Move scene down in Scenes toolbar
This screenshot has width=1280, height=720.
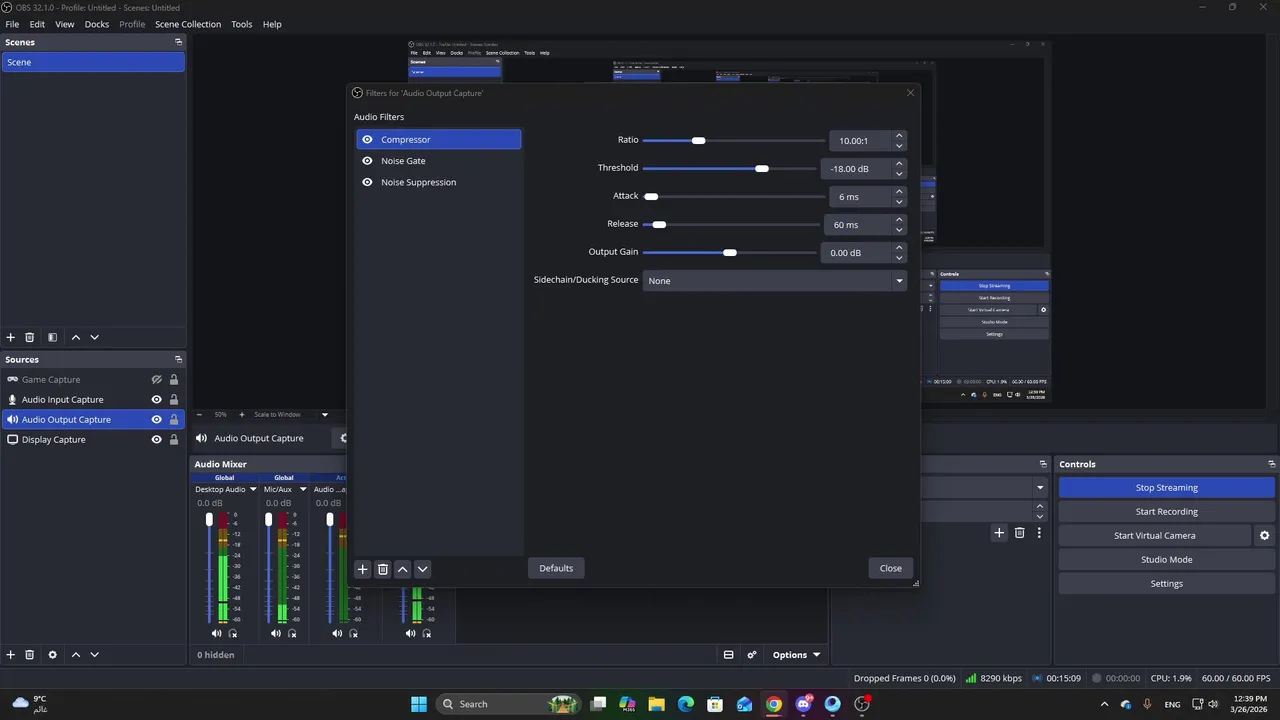[95, 338]
